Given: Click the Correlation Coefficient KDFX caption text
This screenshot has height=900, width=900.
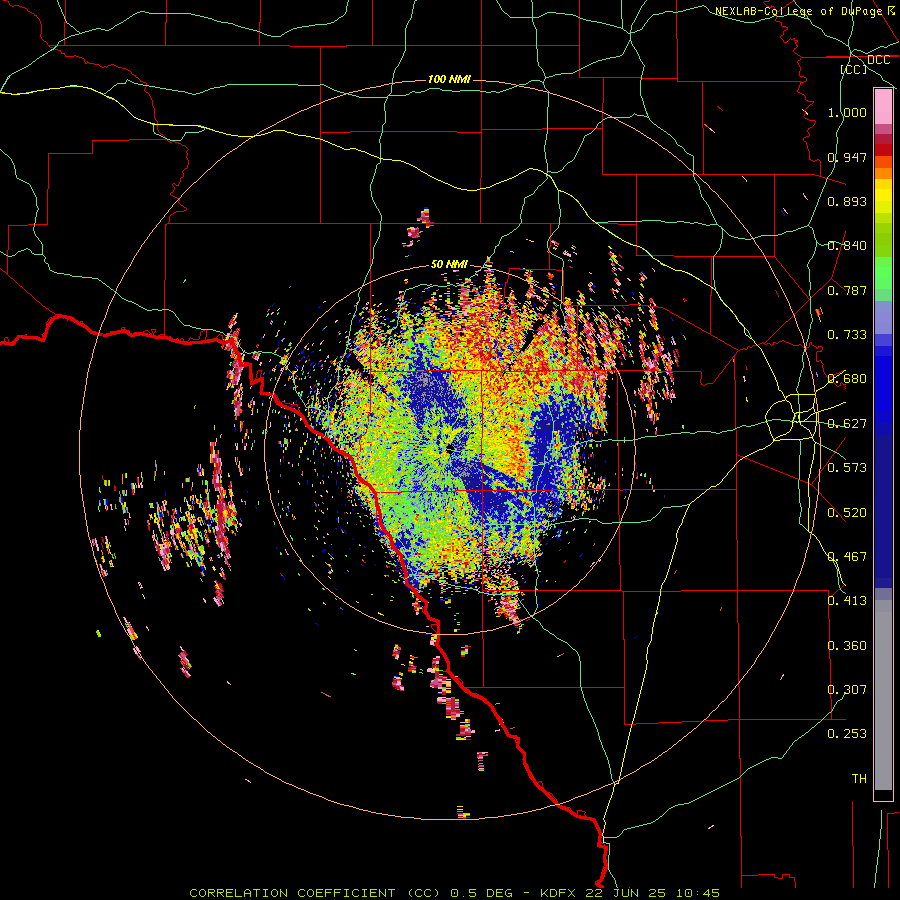Looking at the screenshot, I should [454, 893].
